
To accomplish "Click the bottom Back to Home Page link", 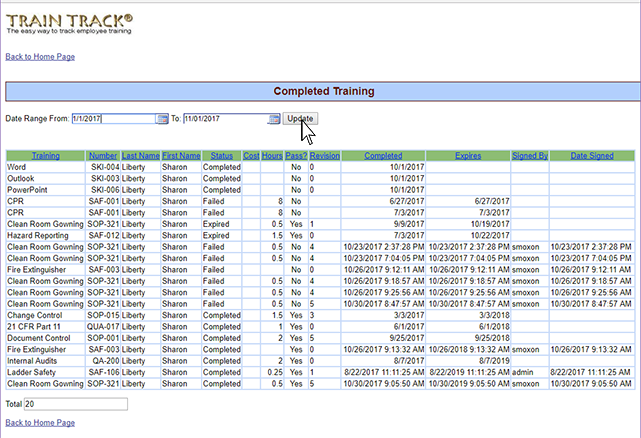I will click(41, 423).
